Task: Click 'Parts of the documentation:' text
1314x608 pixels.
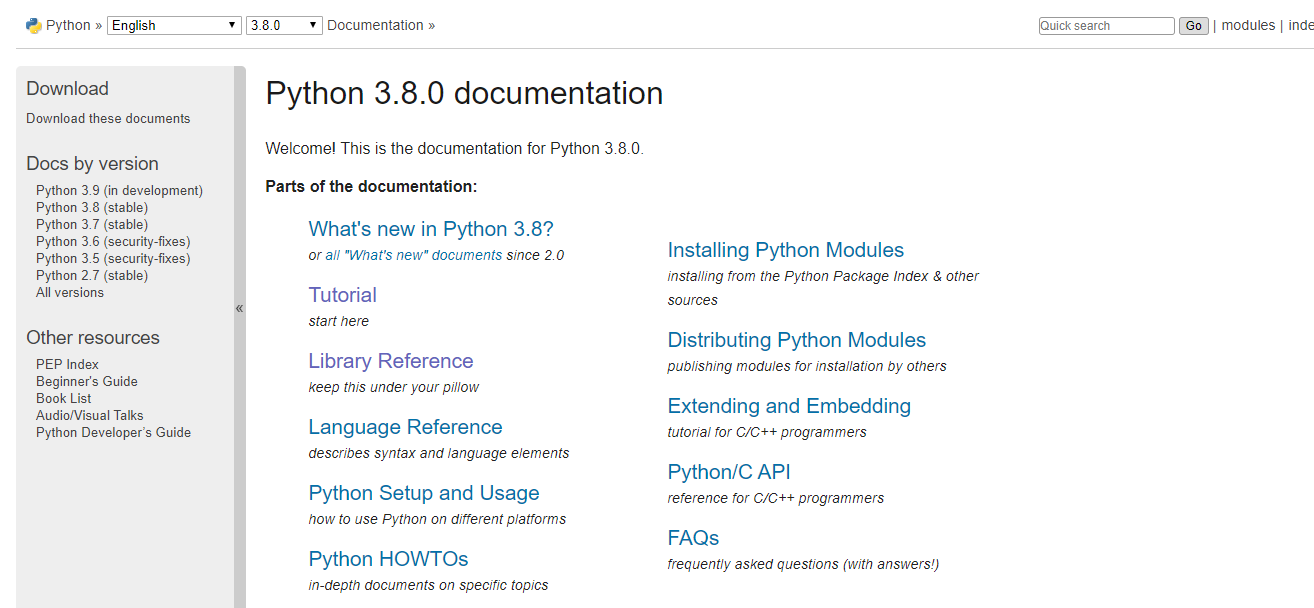Action: pyautogui.click(x=371, y=186)
